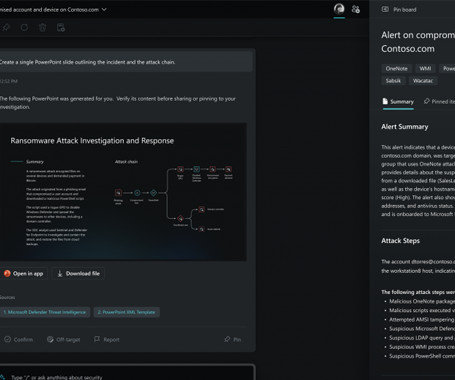Open PowerPoint XML Template source
This screenshot has width=455, height=380.
click(x=127, y=312)
